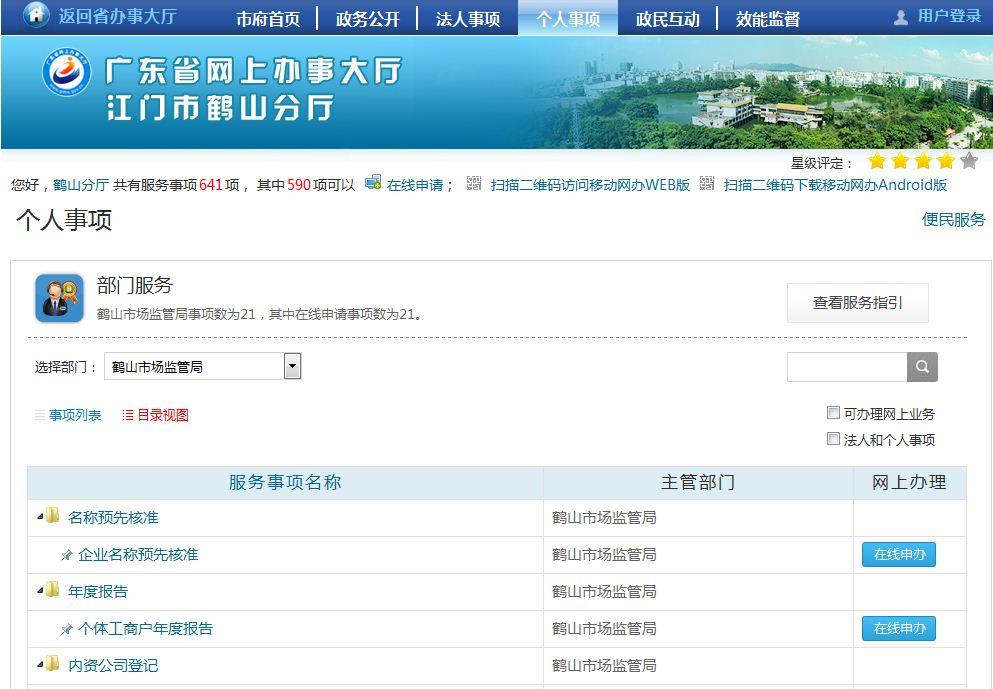Screen dimensions: 993x689
Task: Click the 查看服务指引 button
Action: (857, 303)
